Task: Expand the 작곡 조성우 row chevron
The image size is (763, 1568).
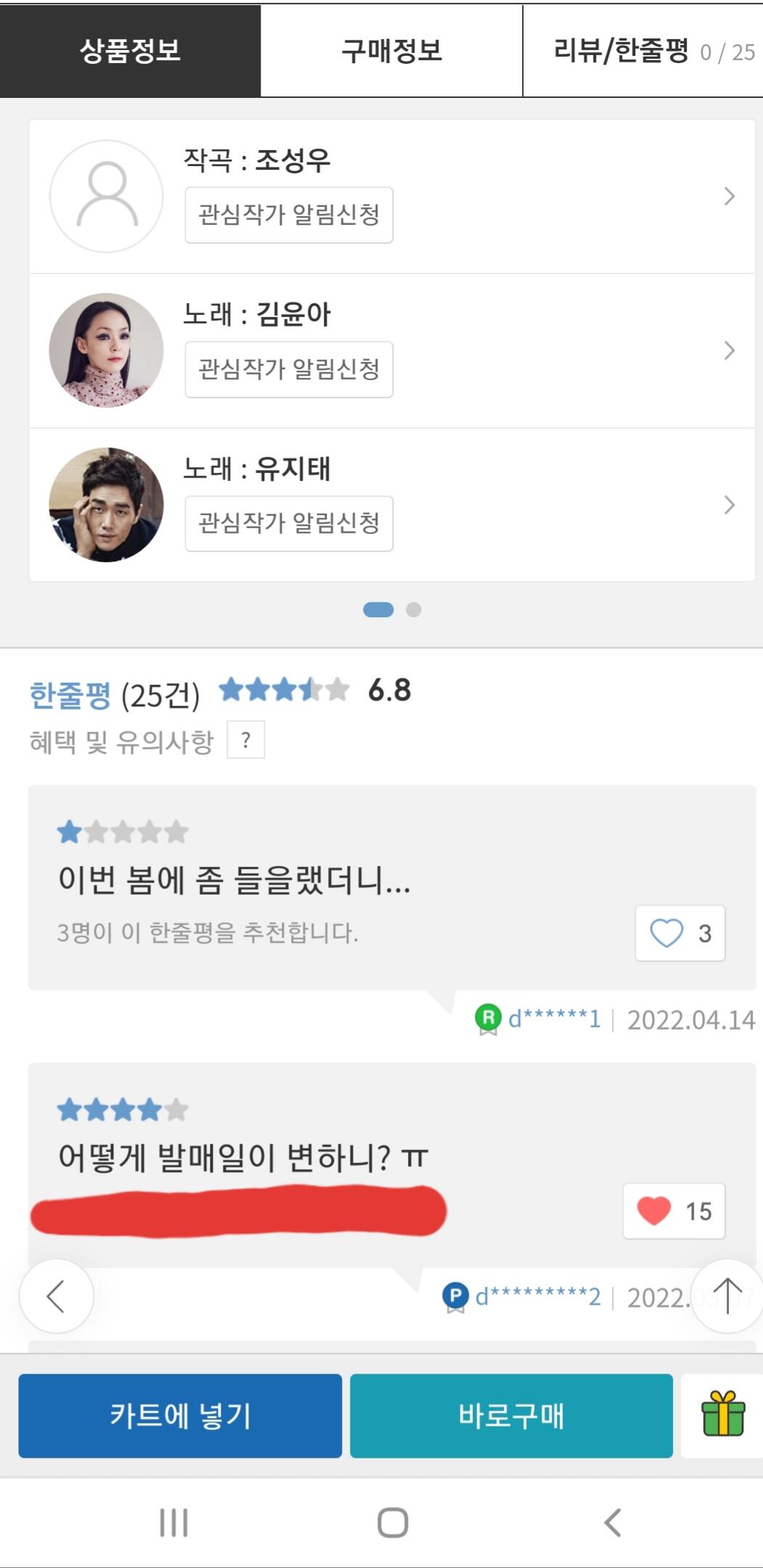Action: coord(730,196)
